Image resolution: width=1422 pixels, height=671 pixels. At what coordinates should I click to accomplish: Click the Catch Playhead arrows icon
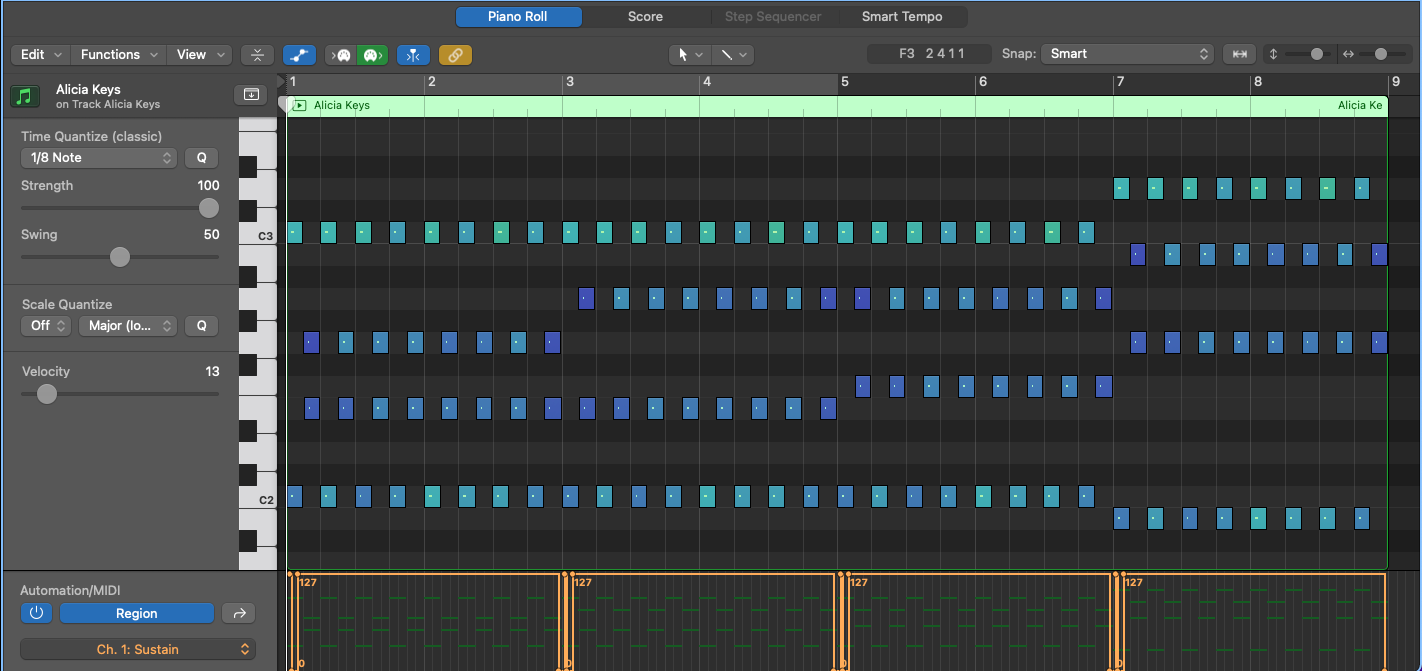1239,55
